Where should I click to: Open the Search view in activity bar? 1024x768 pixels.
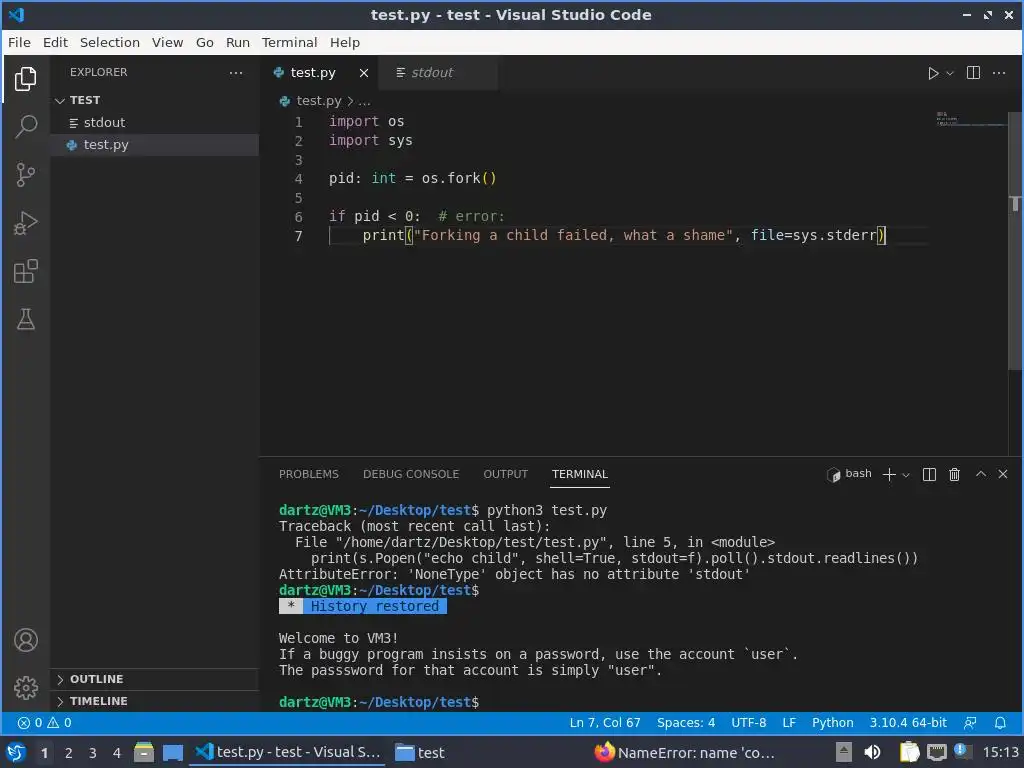25,127
